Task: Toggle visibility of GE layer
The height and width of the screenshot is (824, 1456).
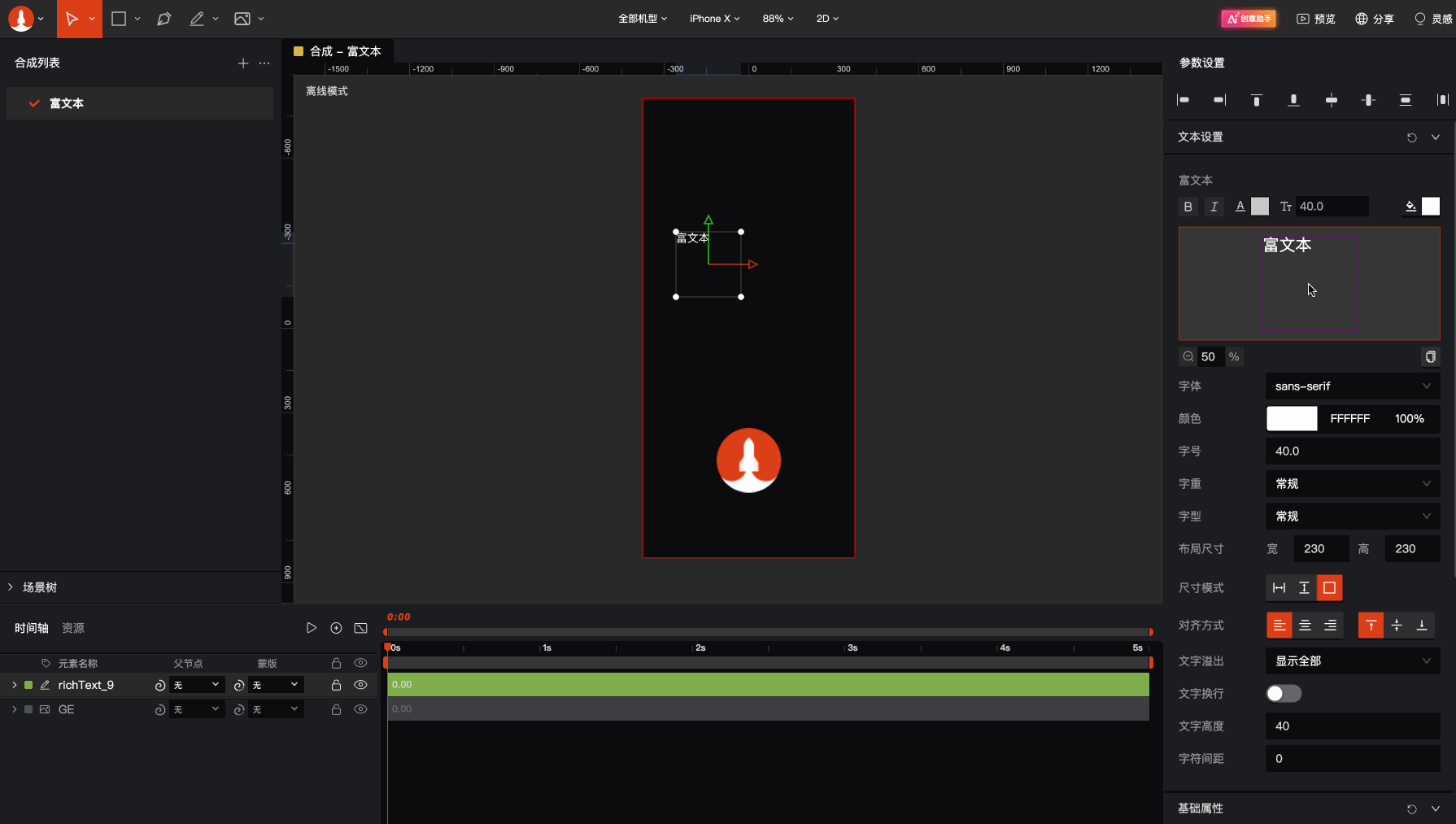Action: (360, 709)
